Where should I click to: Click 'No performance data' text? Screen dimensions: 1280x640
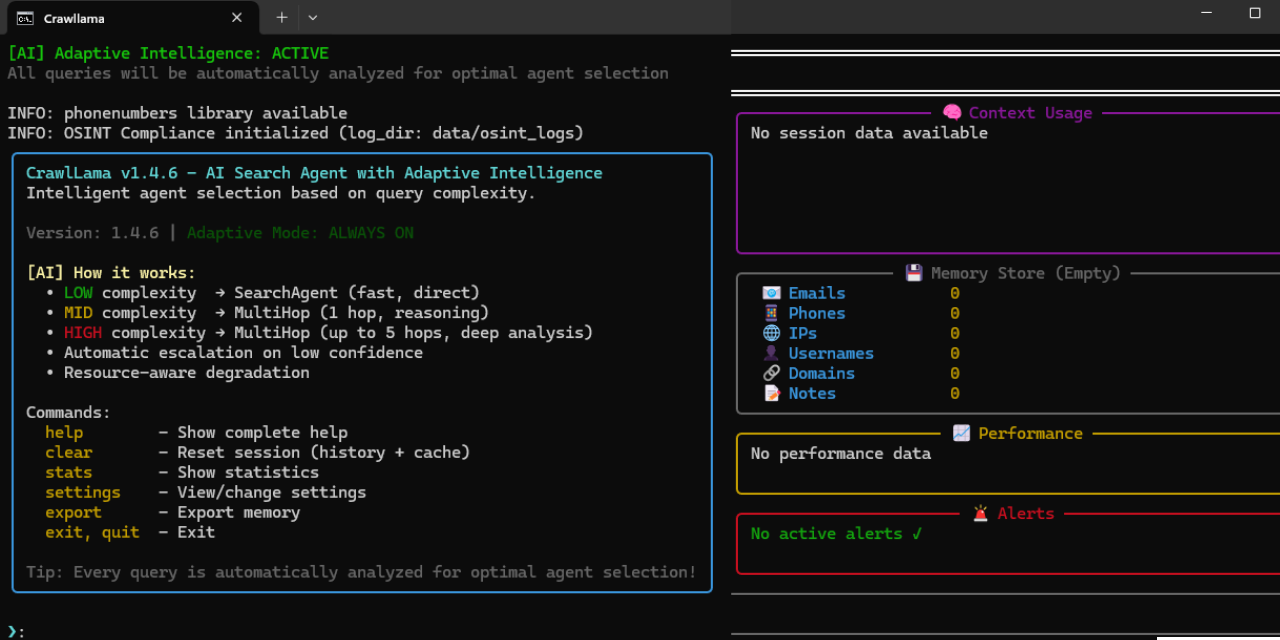click(841, 453)
